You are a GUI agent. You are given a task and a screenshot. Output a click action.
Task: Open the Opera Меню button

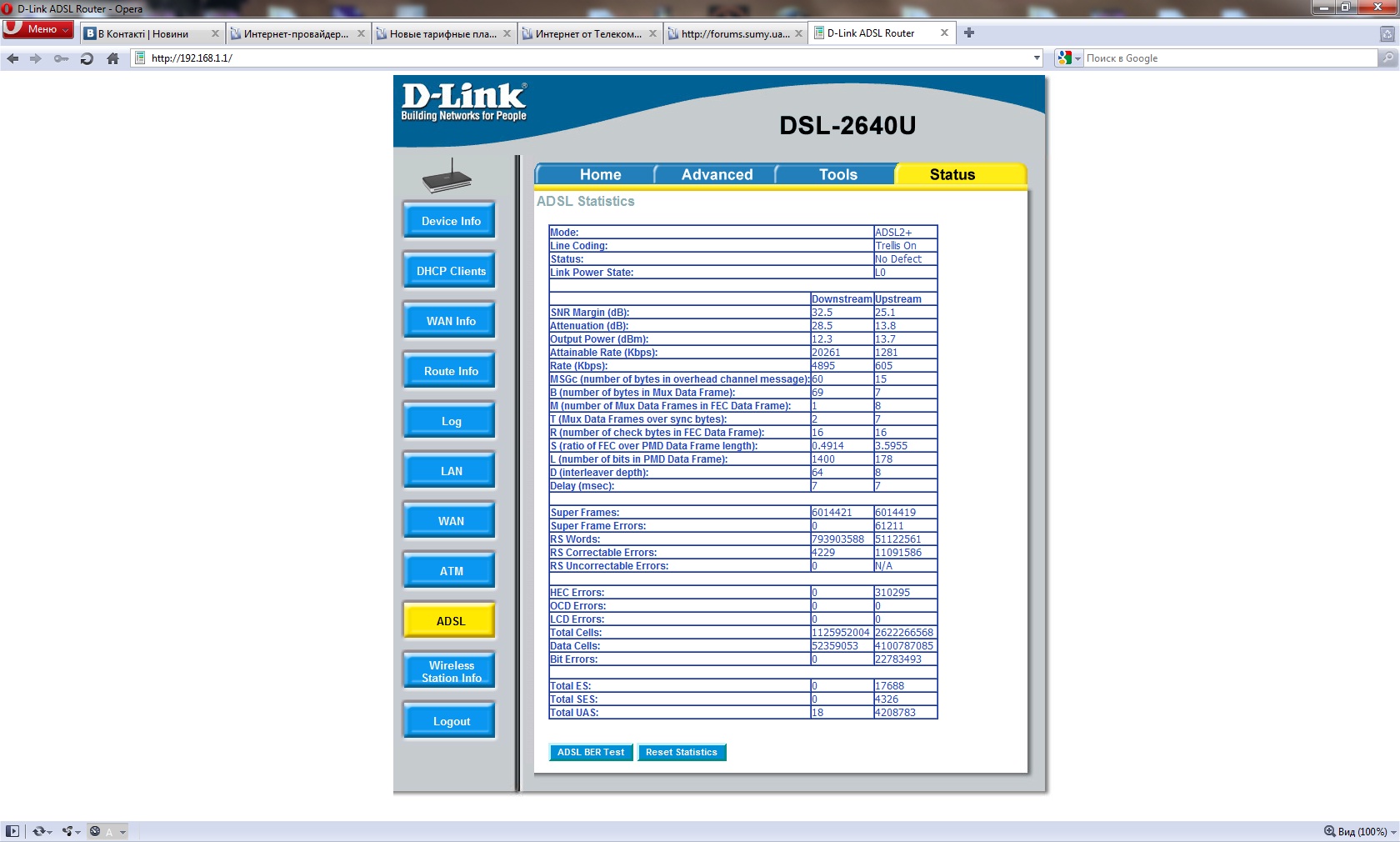[x=37, y=29]
